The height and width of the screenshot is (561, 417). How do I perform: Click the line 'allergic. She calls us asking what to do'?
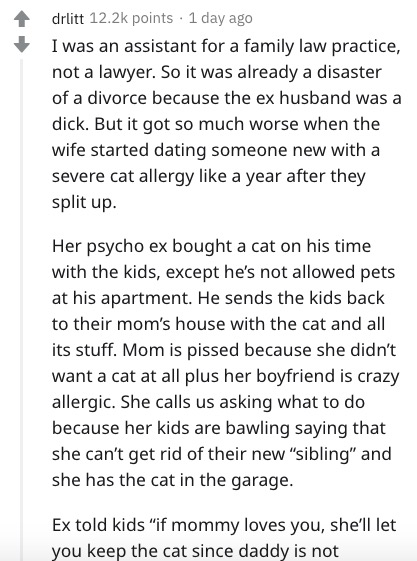click(x=208, y=402)
